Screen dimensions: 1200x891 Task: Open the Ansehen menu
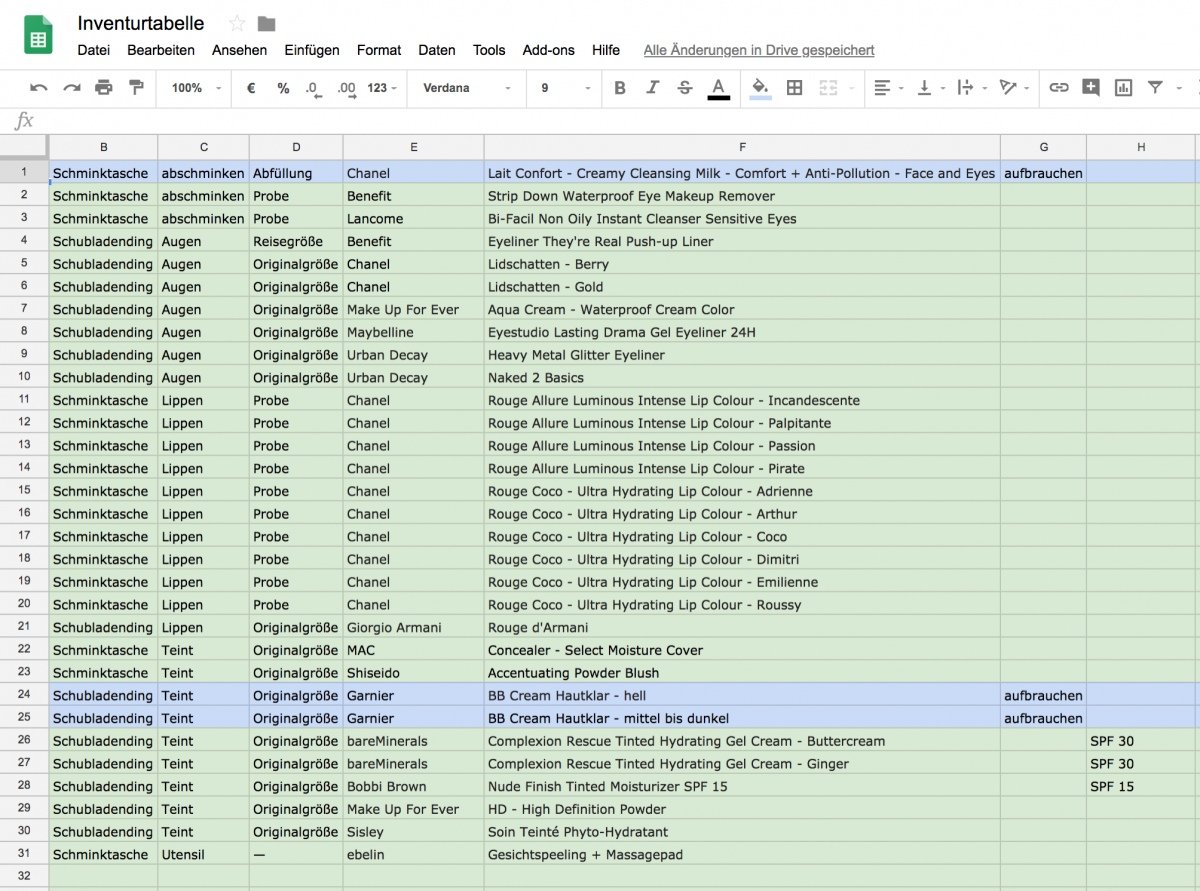point(240,50)
